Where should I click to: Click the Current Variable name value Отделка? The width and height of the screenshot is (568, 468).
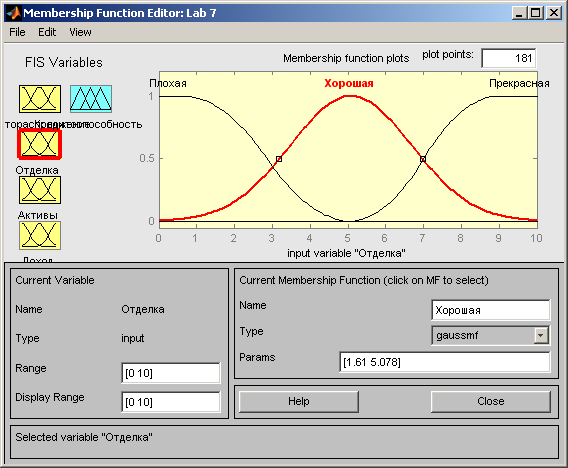(x=143, y=309)
